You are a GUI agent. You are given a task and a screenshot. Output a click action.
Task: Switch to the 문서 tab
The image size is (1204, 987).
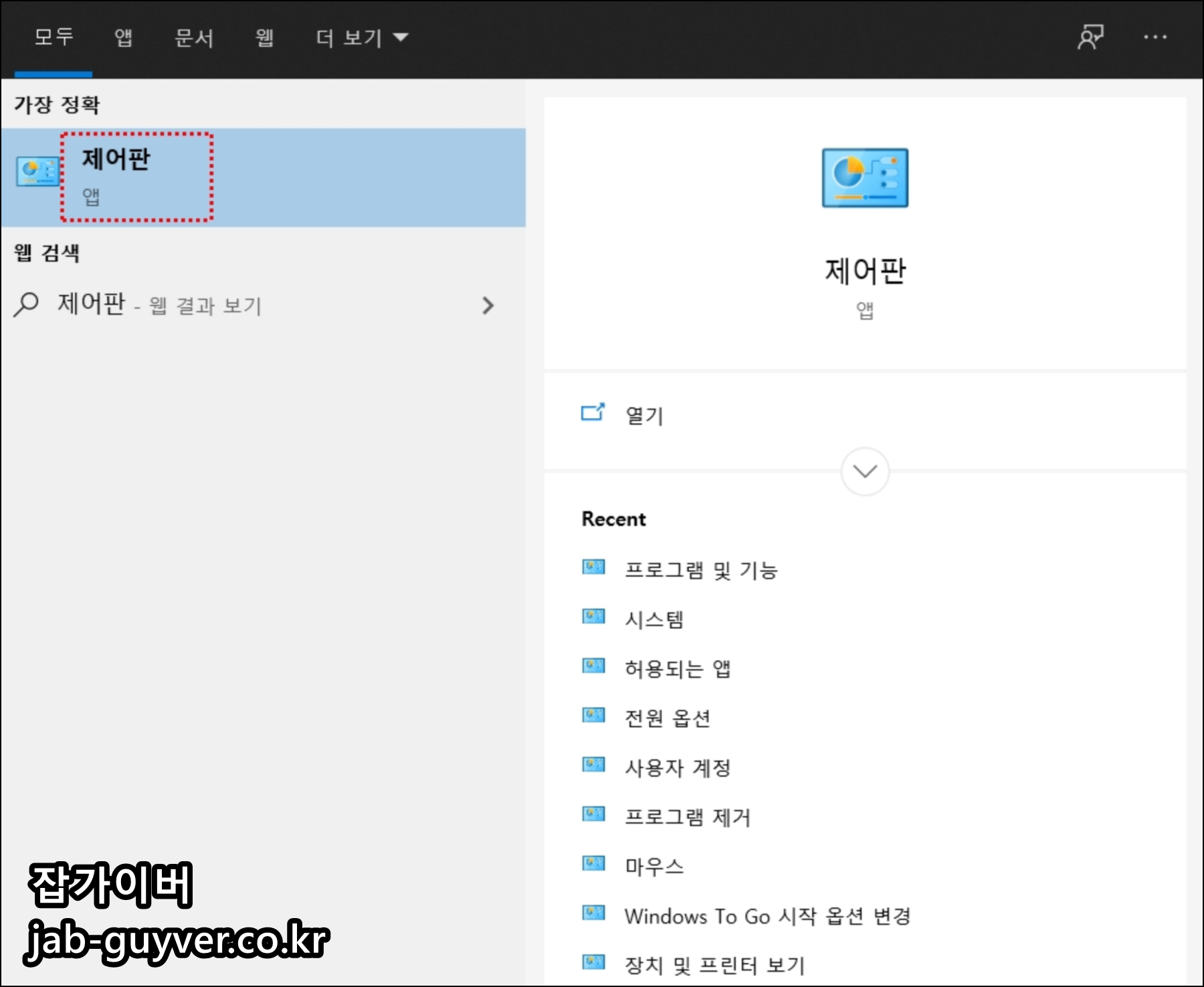[194, 37]
